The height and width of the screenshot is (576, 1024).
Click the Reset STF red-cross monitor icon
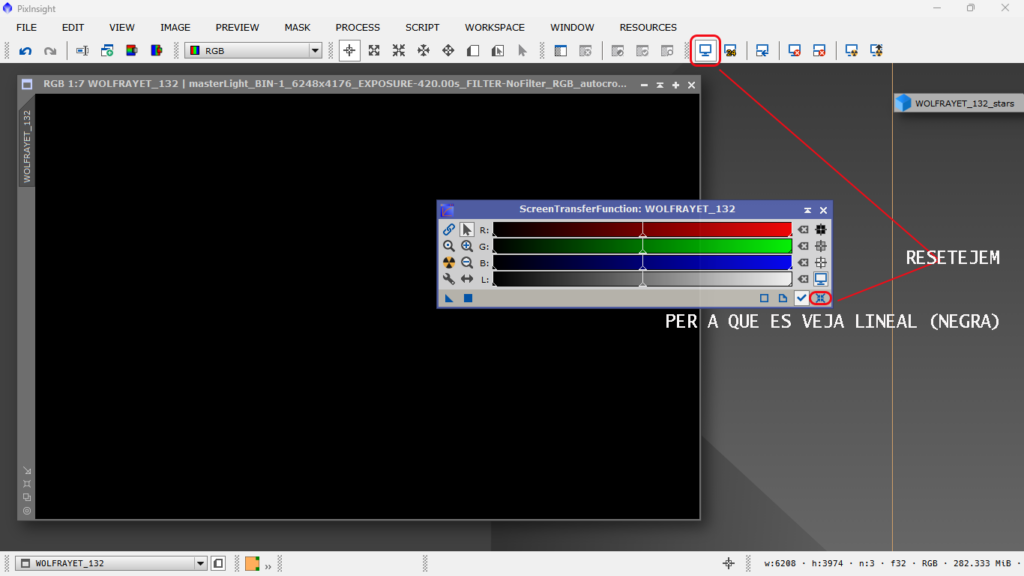[x=794, y=50]
